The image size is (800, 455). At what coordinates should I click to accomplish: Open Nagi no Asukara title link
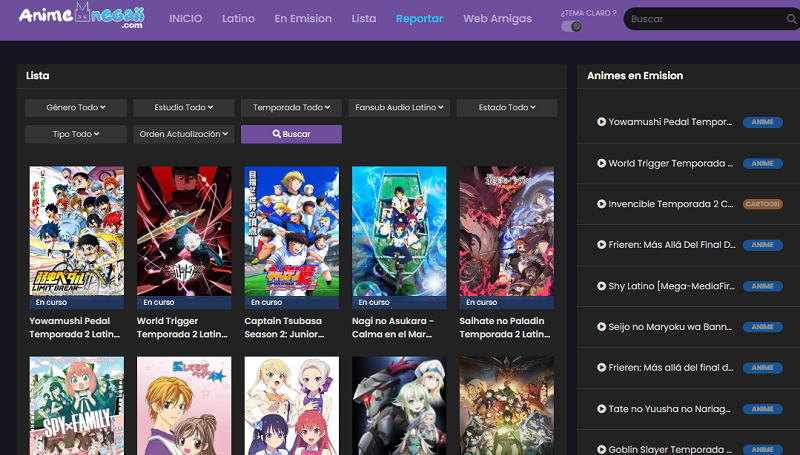tap(393, 327)
